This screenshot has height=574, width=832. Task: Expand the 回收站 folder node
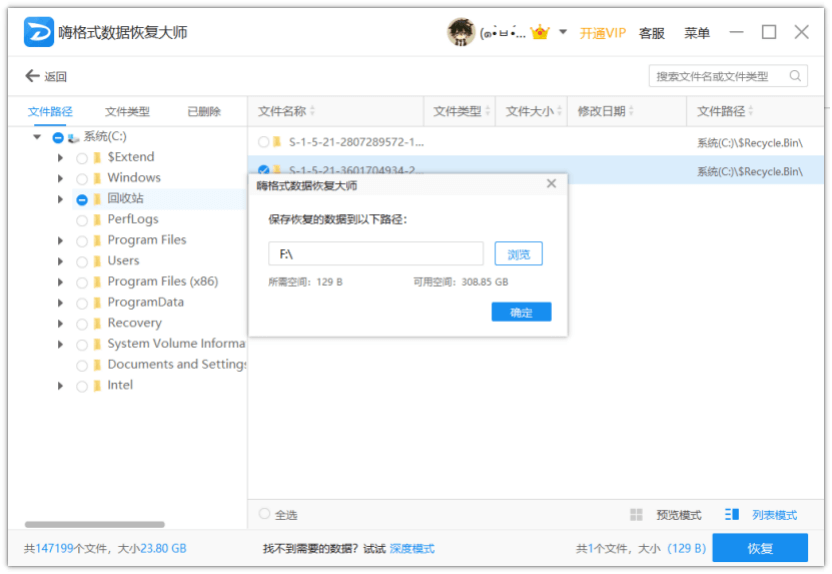click(x=60, y=199)
